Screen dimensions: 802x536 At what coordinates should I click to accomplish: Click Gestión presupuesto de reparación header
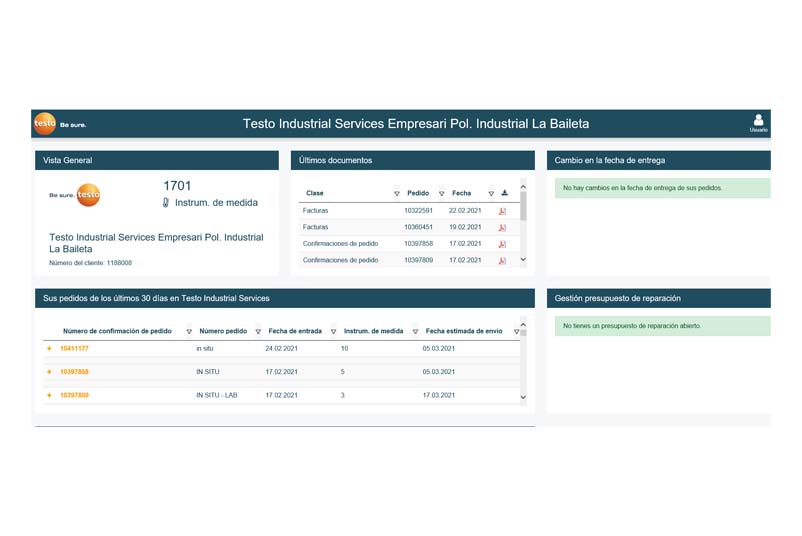click(x=659, y=298)
